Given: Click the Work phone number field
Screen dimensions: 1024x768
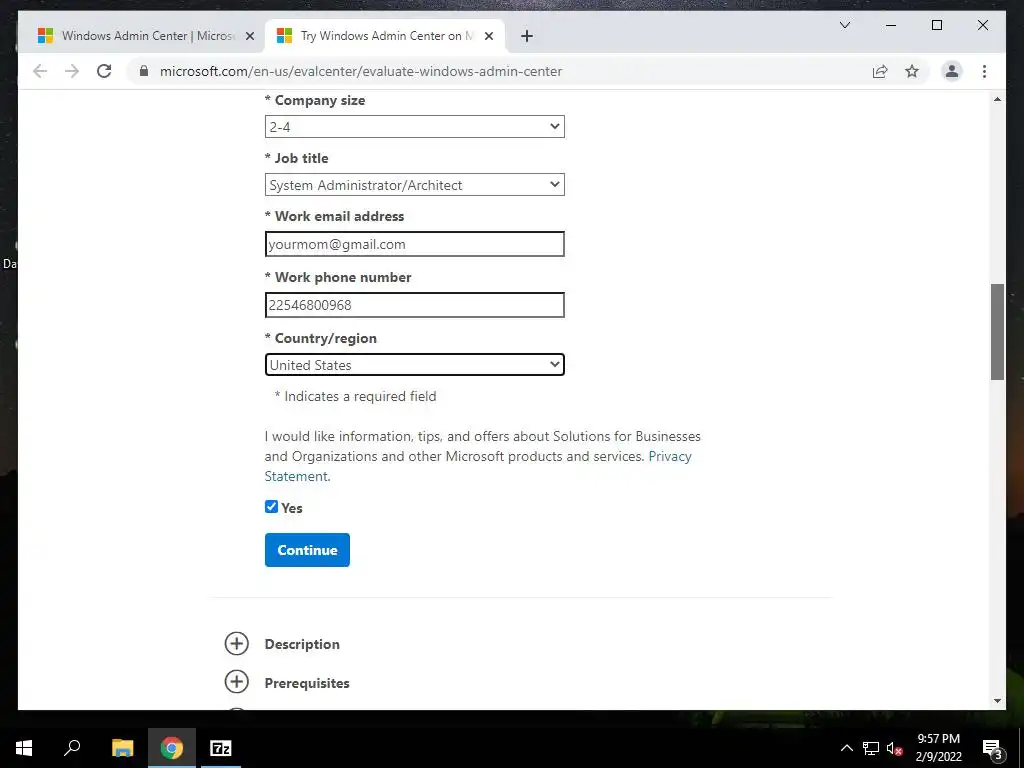Looking at the screenshot, I should 415,305.
